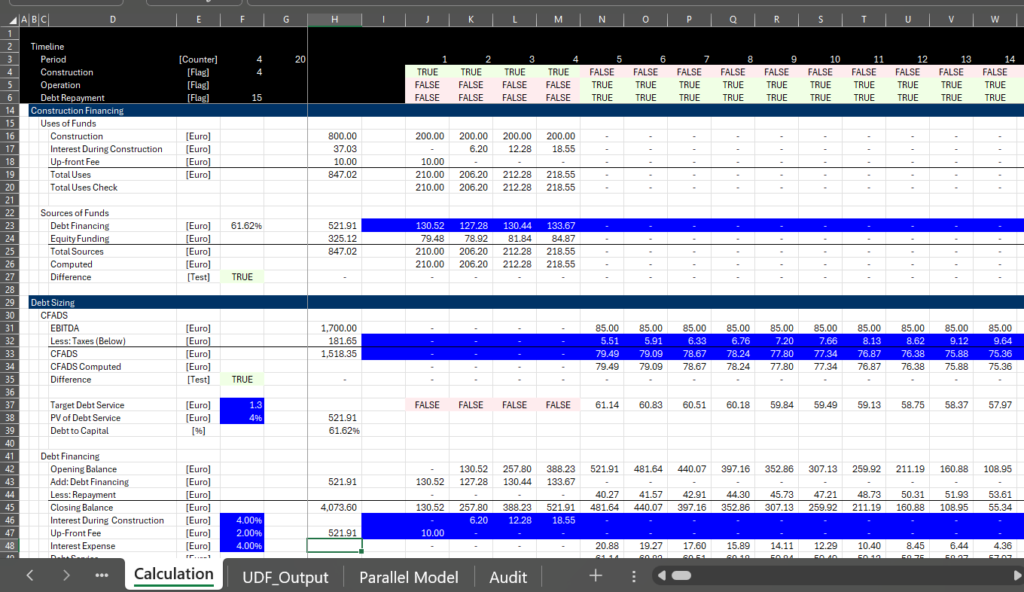Screen dimensions: 1024x592
Task: Click the 1.3 Target Debt Service input
Action: click(242, 405)
